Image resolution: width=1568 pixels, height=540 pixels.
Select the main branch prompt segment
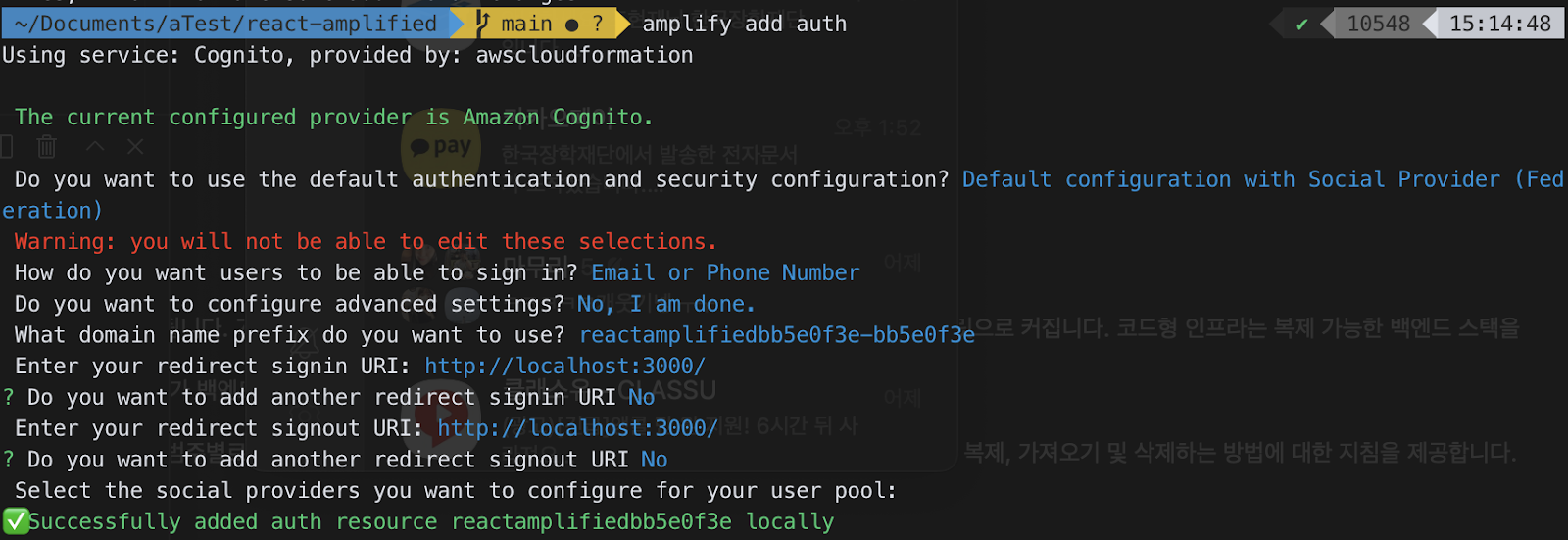pos(539,24)
